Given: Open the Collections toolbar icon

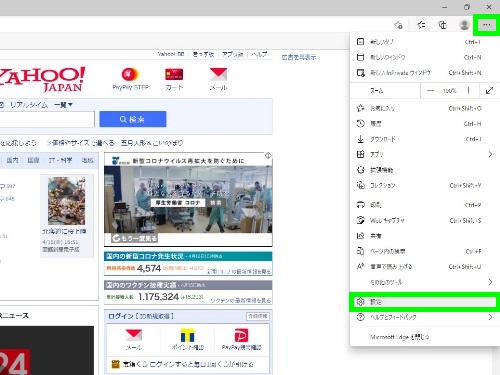Looking at the screenshot, I should click(442, 25).
